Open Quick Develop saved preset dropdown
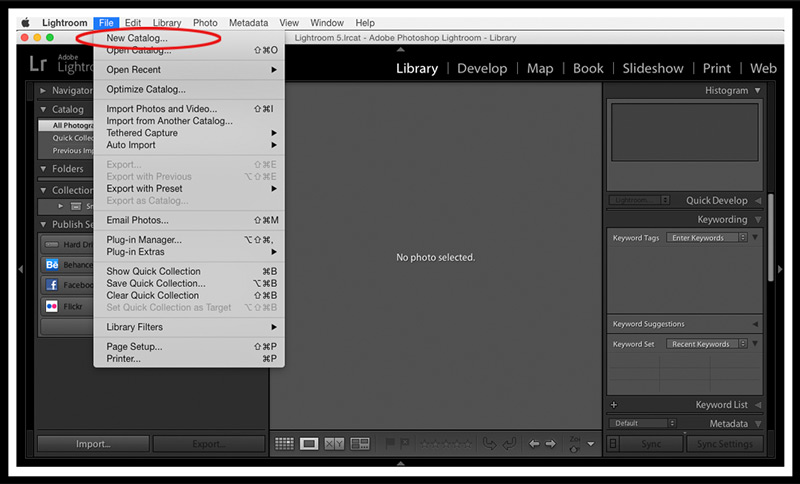This screenshot has height=484, width=800. (x=639, y=200)
